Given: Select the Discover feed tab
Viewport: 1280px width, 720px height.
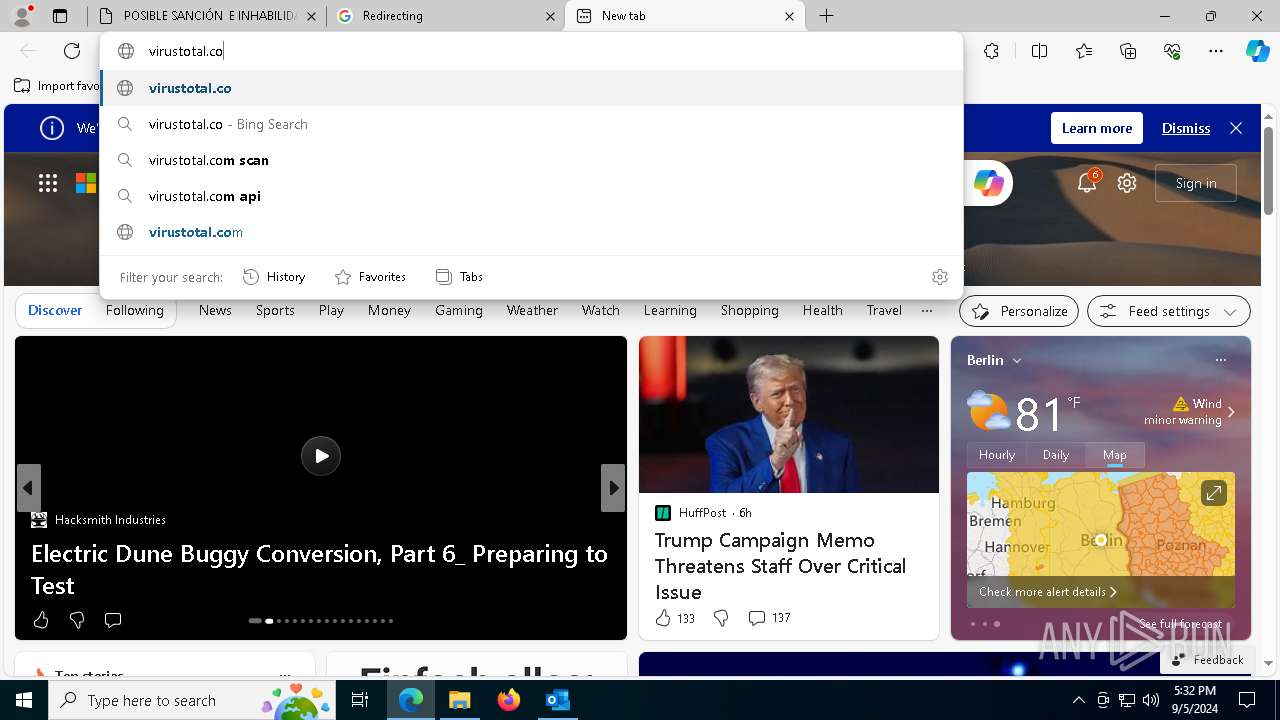Looking at the screenshot, I should click(55, 311).
